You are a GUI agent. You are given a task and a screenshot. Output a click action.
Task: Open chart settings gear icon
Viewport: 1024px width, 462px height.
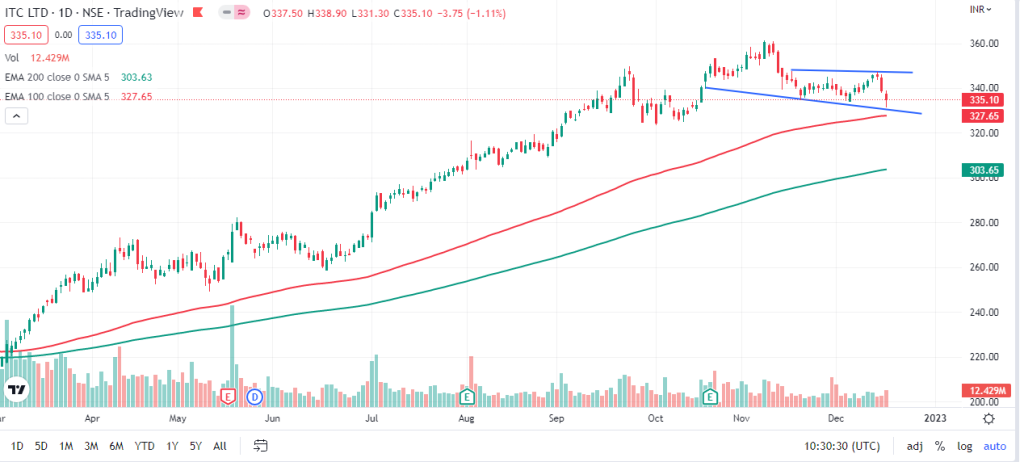pyautogui.click(x=988, y=418)
